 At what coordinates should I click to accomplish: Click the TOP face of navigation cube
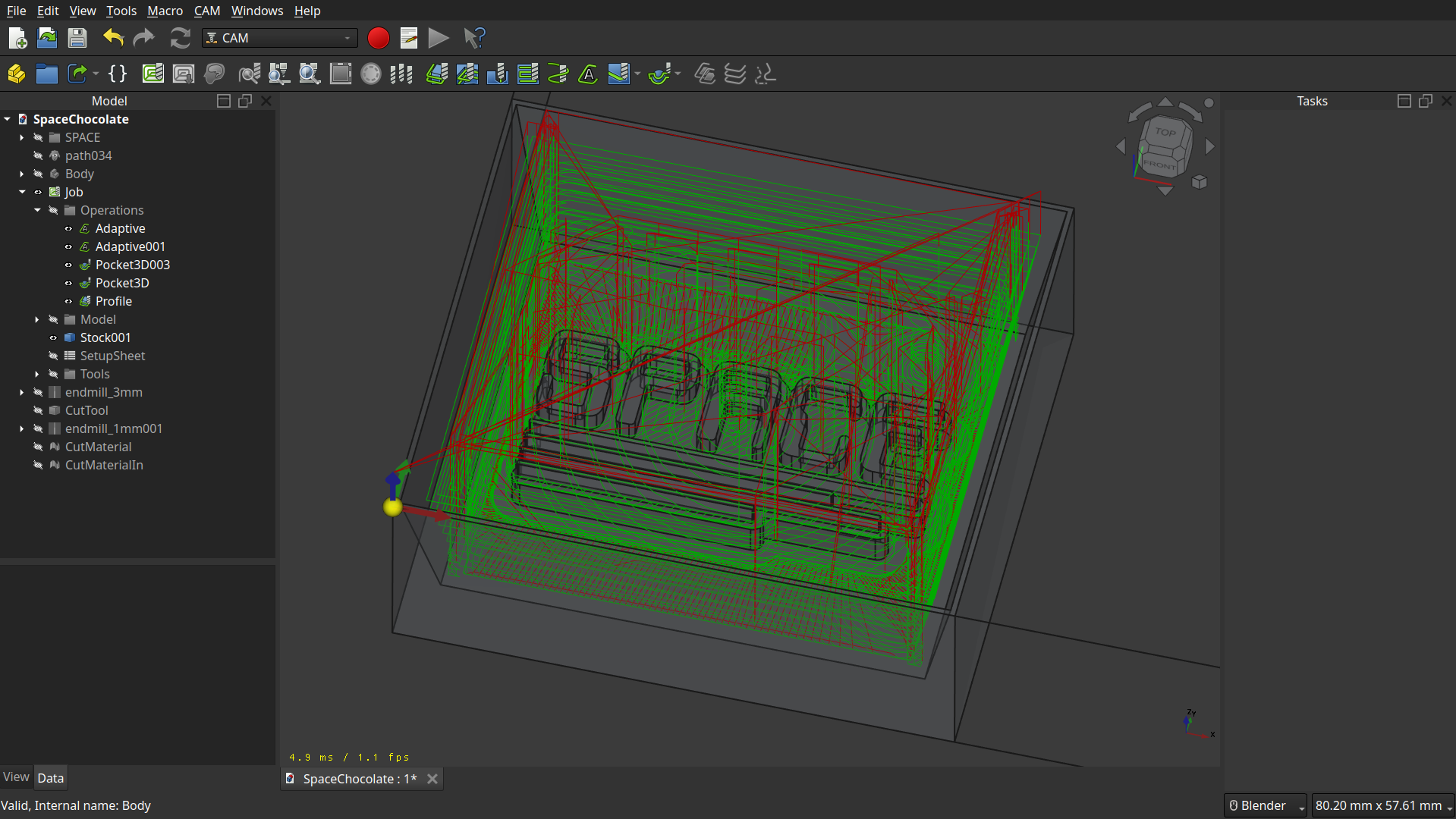(1165, 132)
